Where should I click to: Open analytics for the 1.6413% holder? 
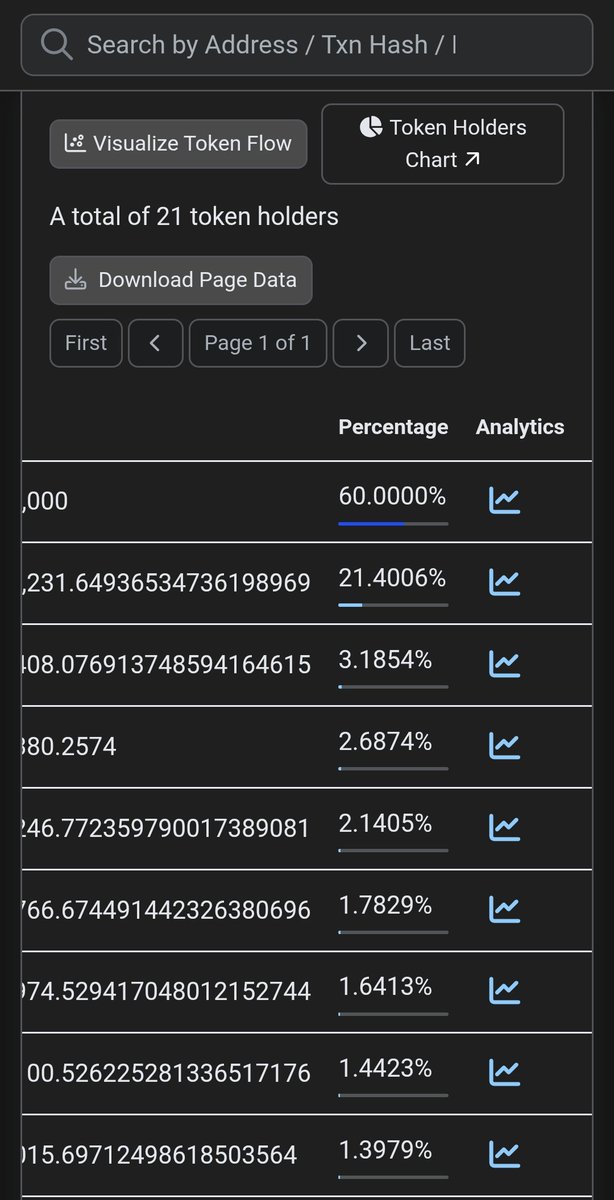click(x=504, y=990)
